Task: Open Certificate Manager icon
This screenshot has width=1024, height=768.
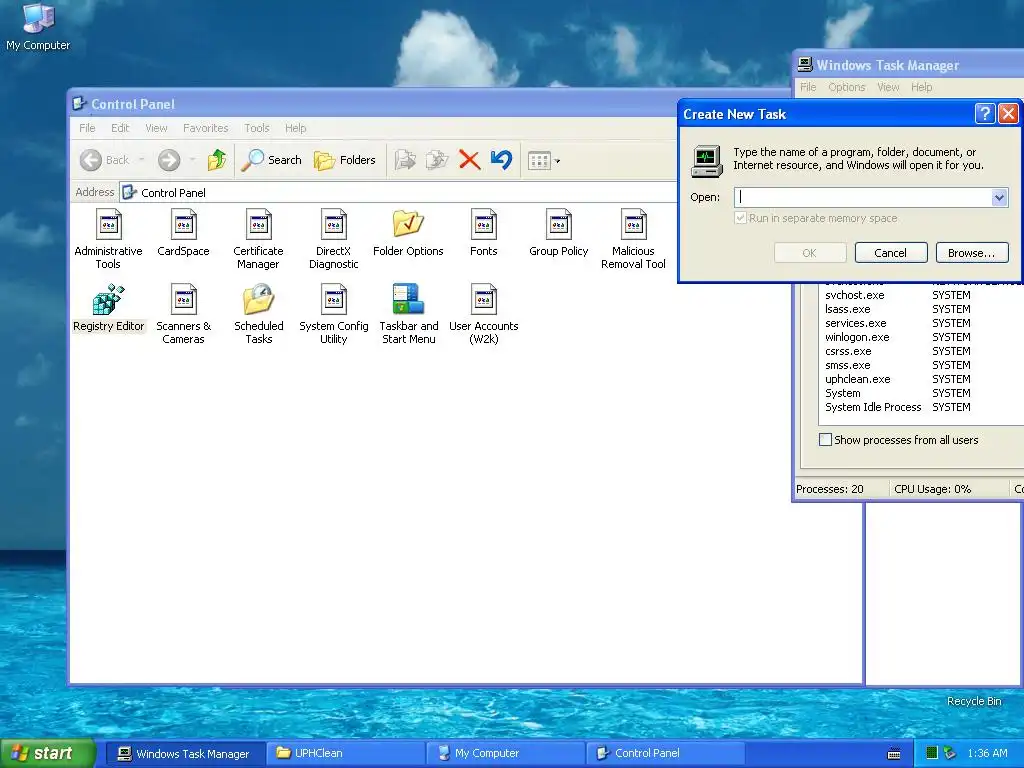Action: (x=258, y=239)
